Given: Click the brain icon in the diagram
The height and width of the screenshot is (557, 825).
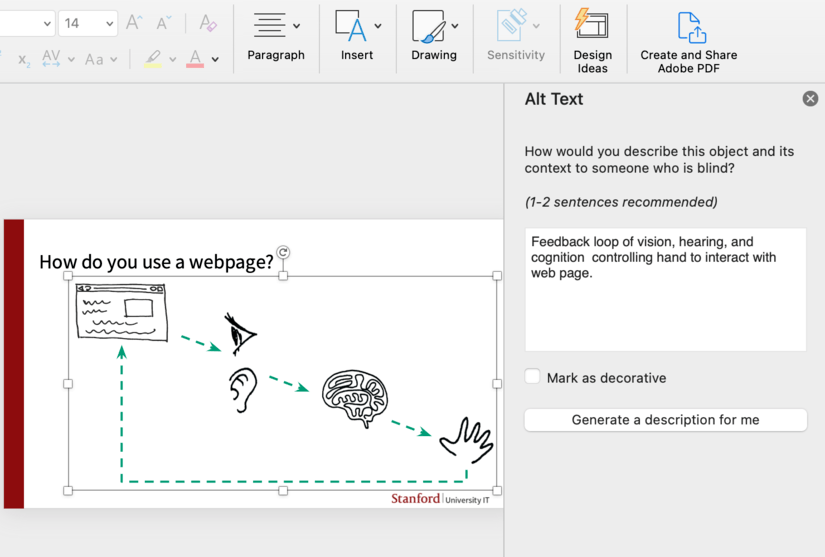Looking at the screenshot, I should (x=355, y=398).
